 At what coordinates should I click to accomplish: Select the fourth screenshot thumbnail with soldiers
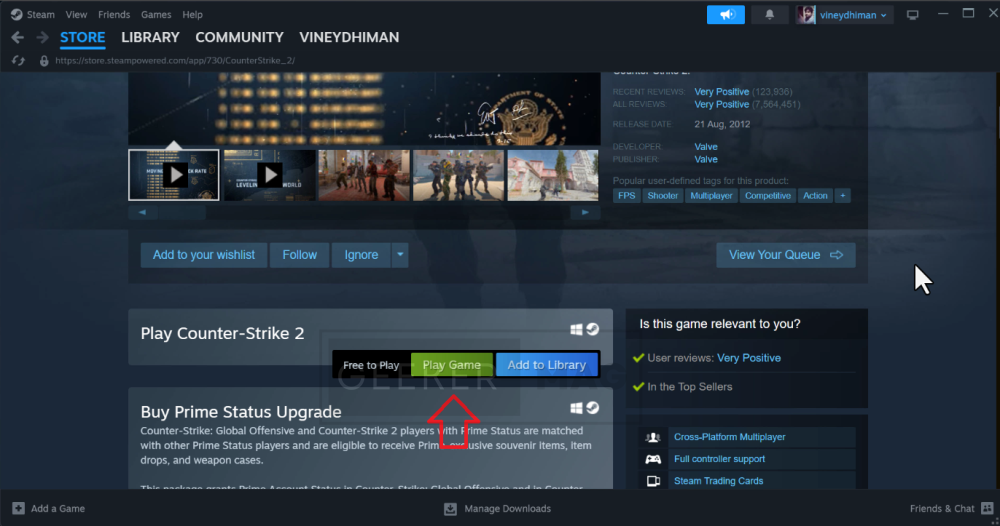point(458,175)
